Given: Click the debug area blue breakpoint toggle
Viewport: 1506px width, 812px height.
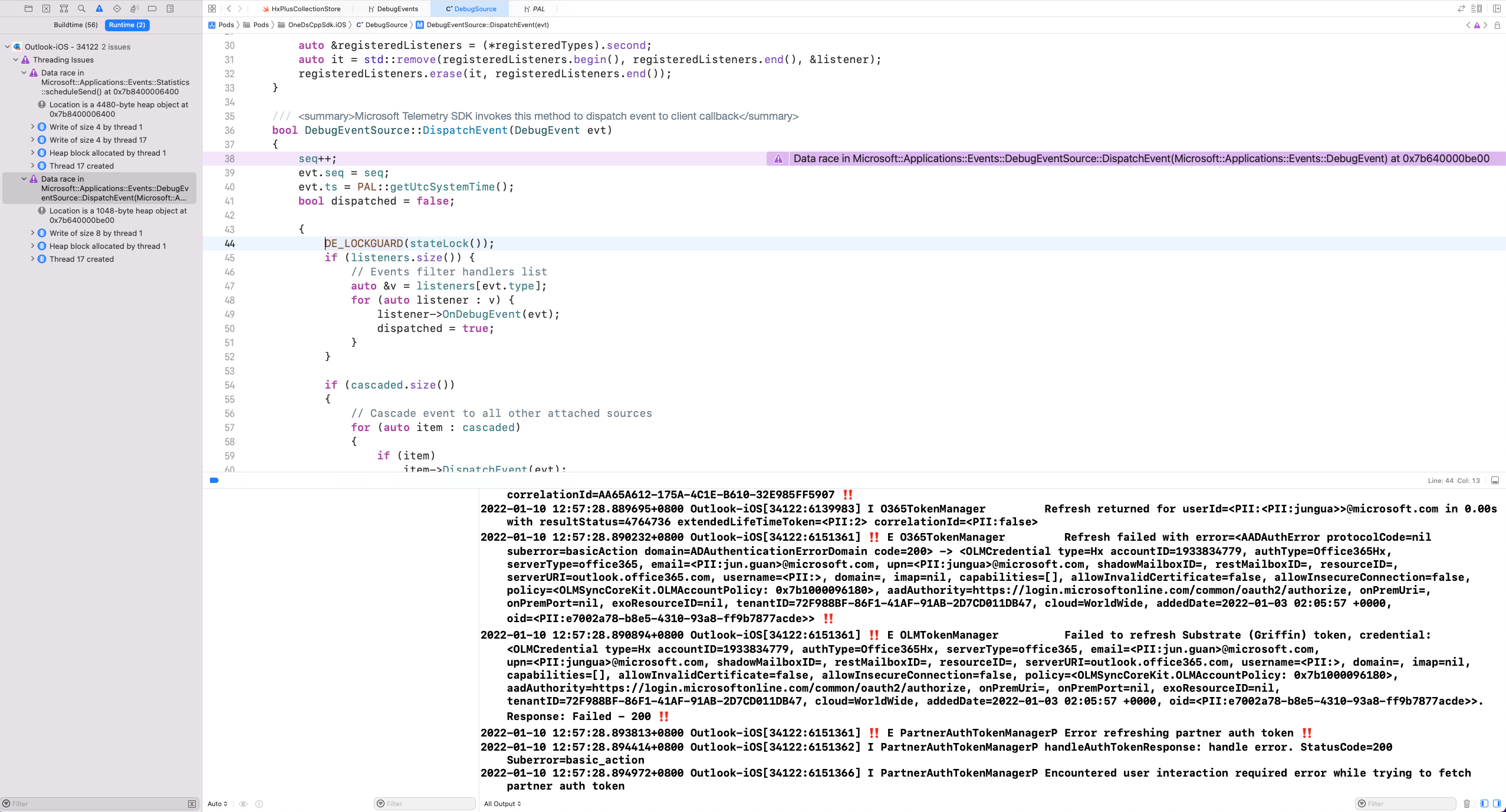Looking at the screenshot, I should pos(214,480).
